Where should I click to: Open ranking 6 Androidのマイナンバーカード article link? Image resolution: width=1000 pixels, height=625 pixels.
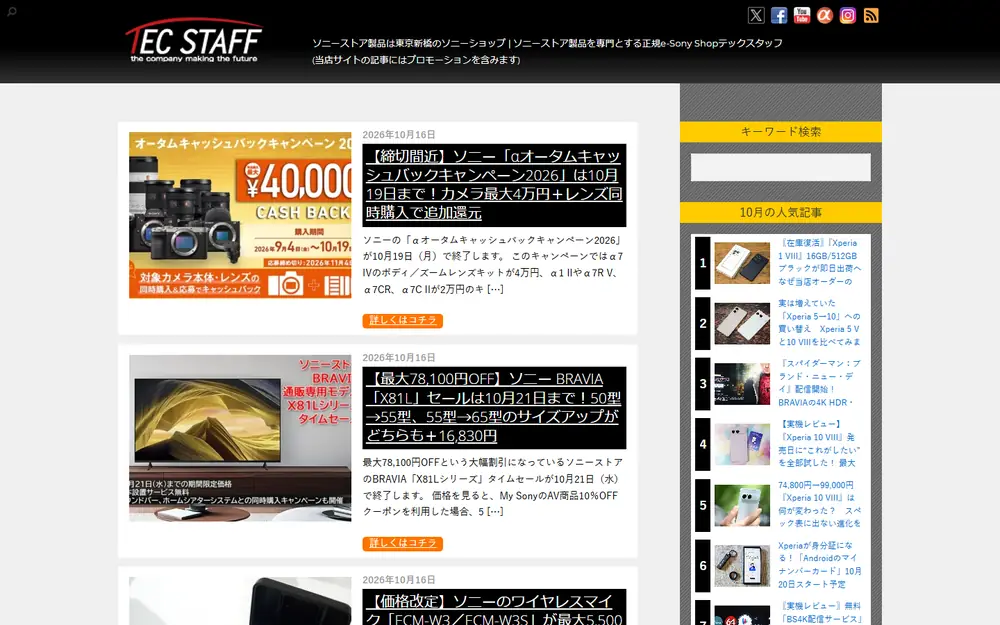coord(820,565)
